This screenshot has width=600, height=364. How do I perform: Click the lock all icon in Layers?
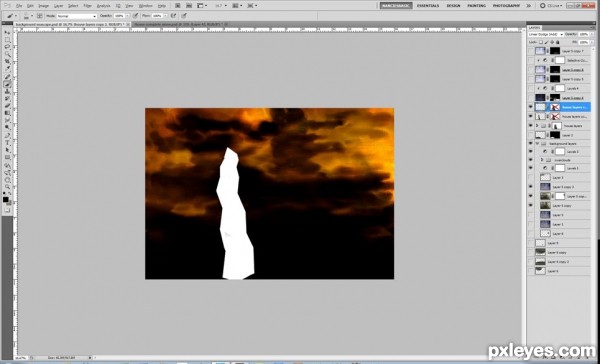[x=558, y=42]
